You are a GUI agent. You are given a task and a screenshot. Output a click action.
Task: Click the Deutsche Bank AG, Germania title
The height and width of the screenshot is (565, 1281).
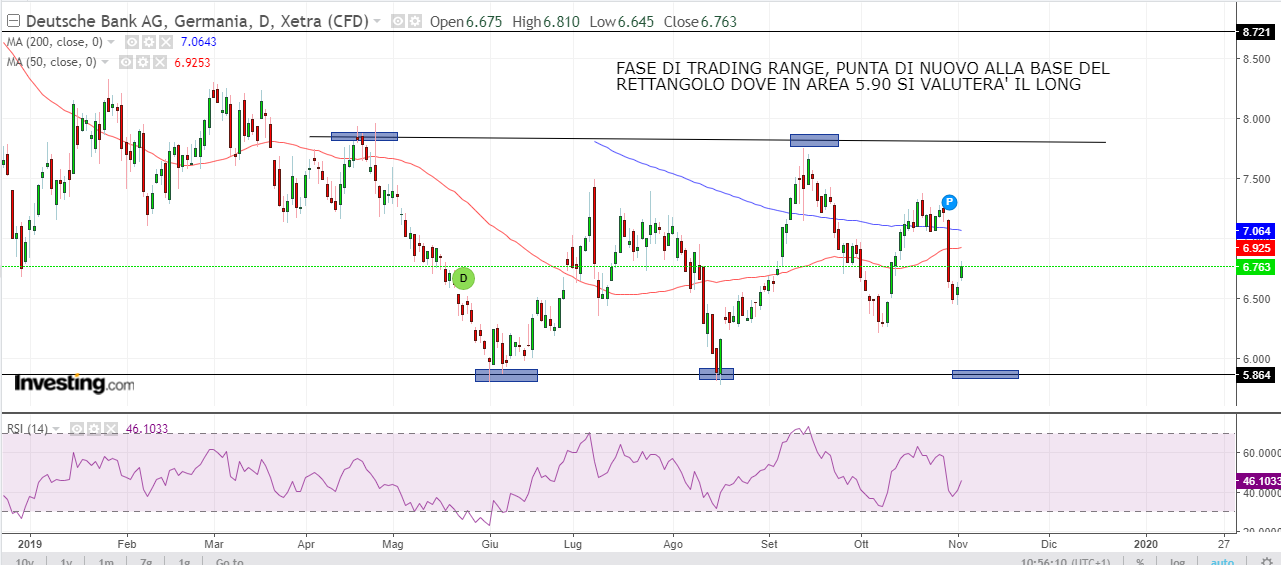click(x=196, y=21)
